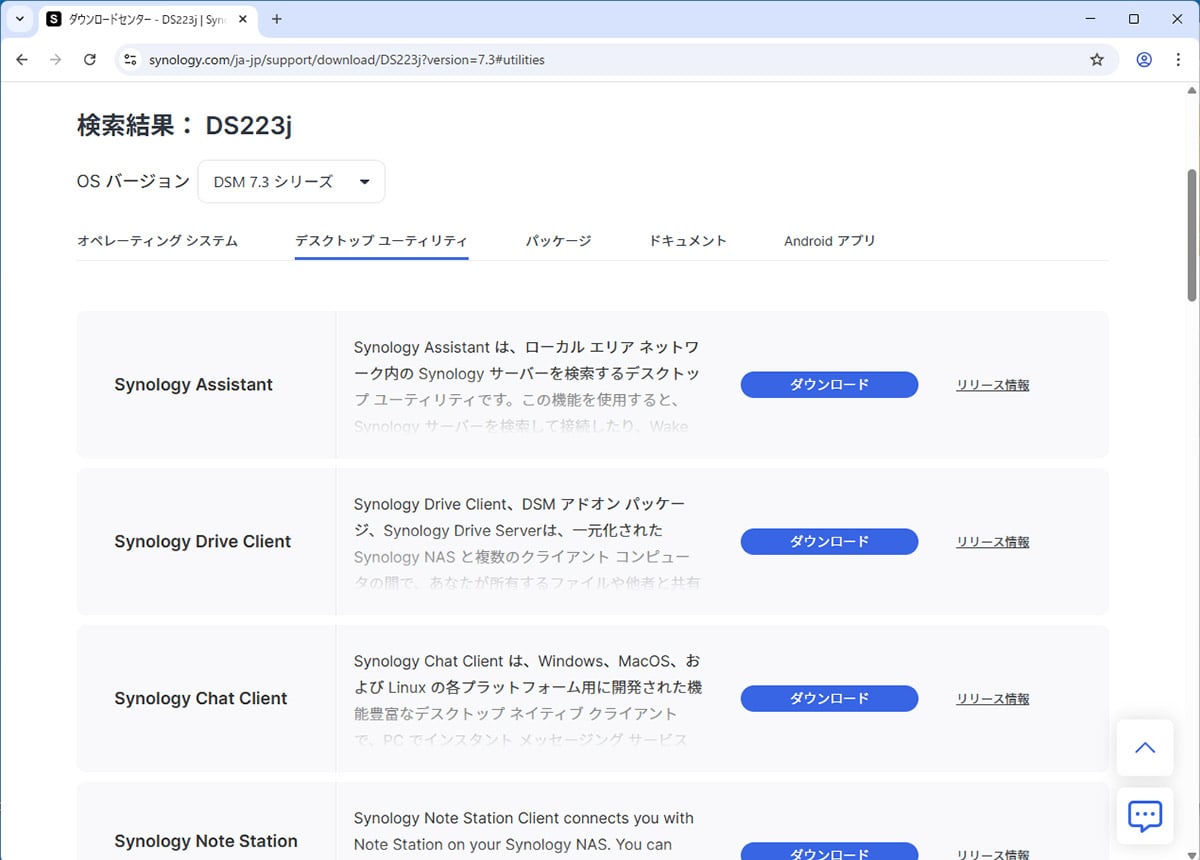Open the chat support bubble icon
1200x860 pixels.
pos(1145,816)
